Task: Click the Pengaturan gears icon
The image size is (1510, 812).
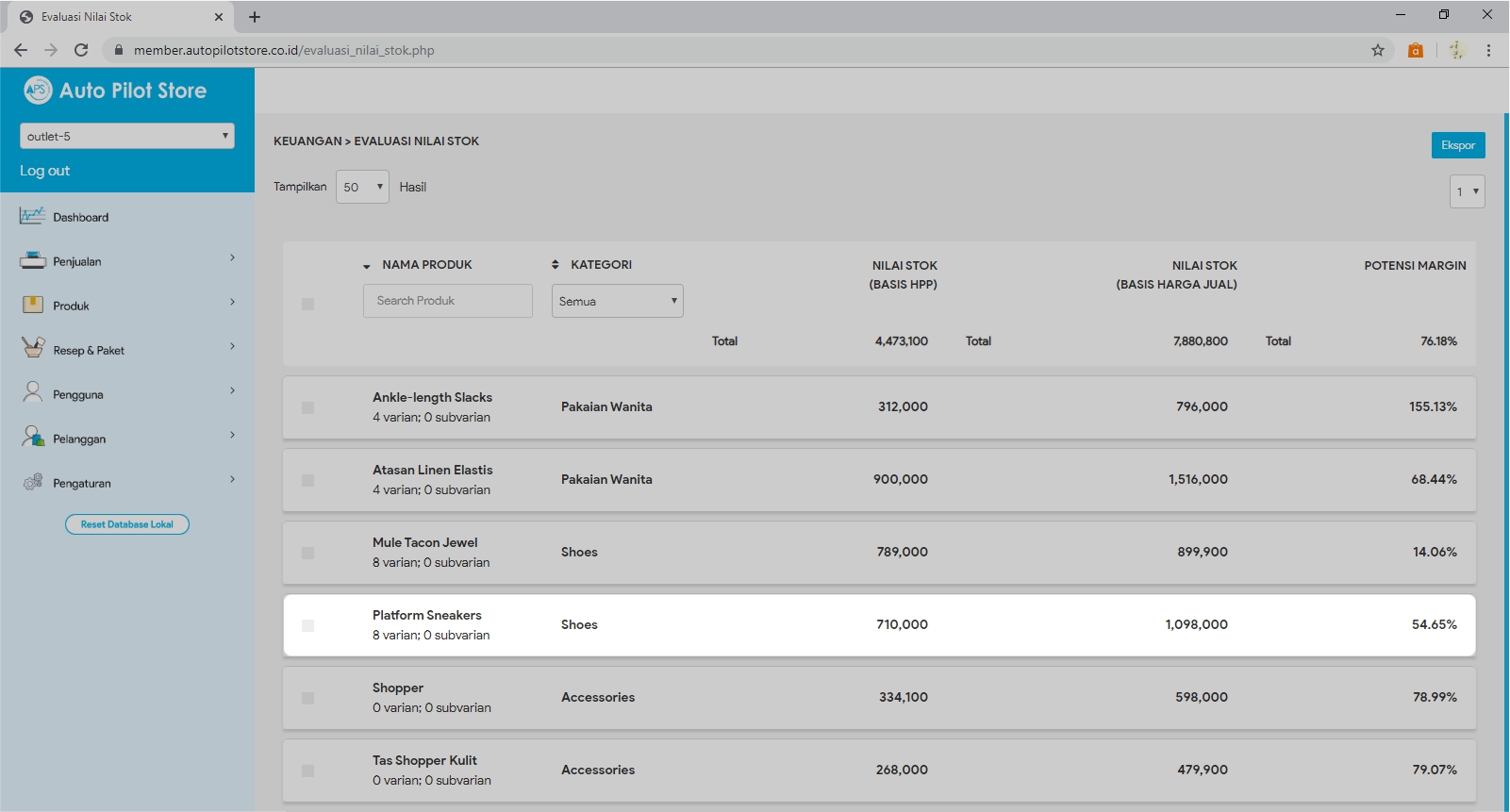Action: click(32, 482)
